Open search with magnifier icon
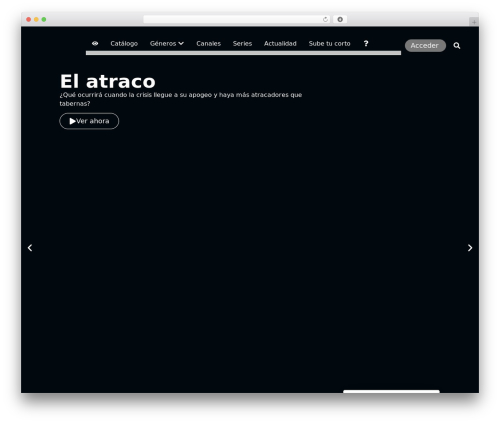500x423 pixels. pos(457,46)
